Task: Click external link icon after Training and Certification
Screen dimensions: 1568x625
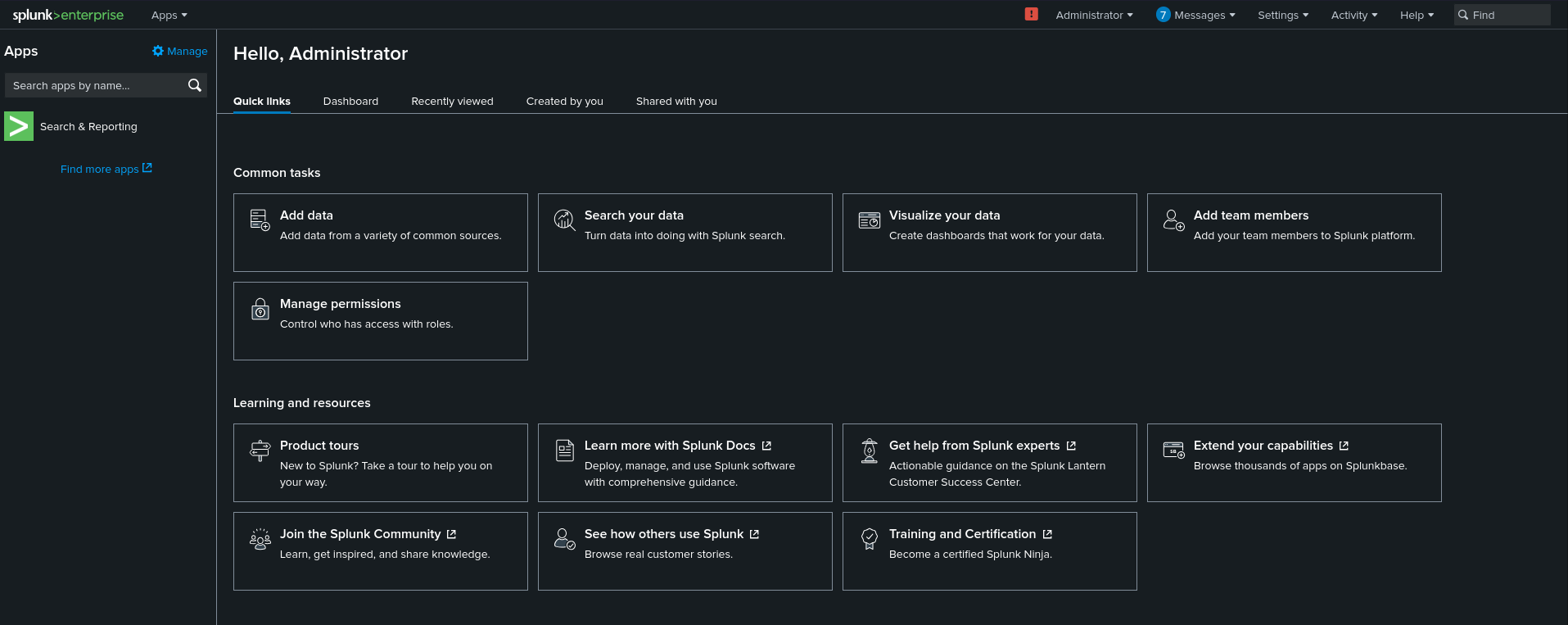Action: [1047, 534]
